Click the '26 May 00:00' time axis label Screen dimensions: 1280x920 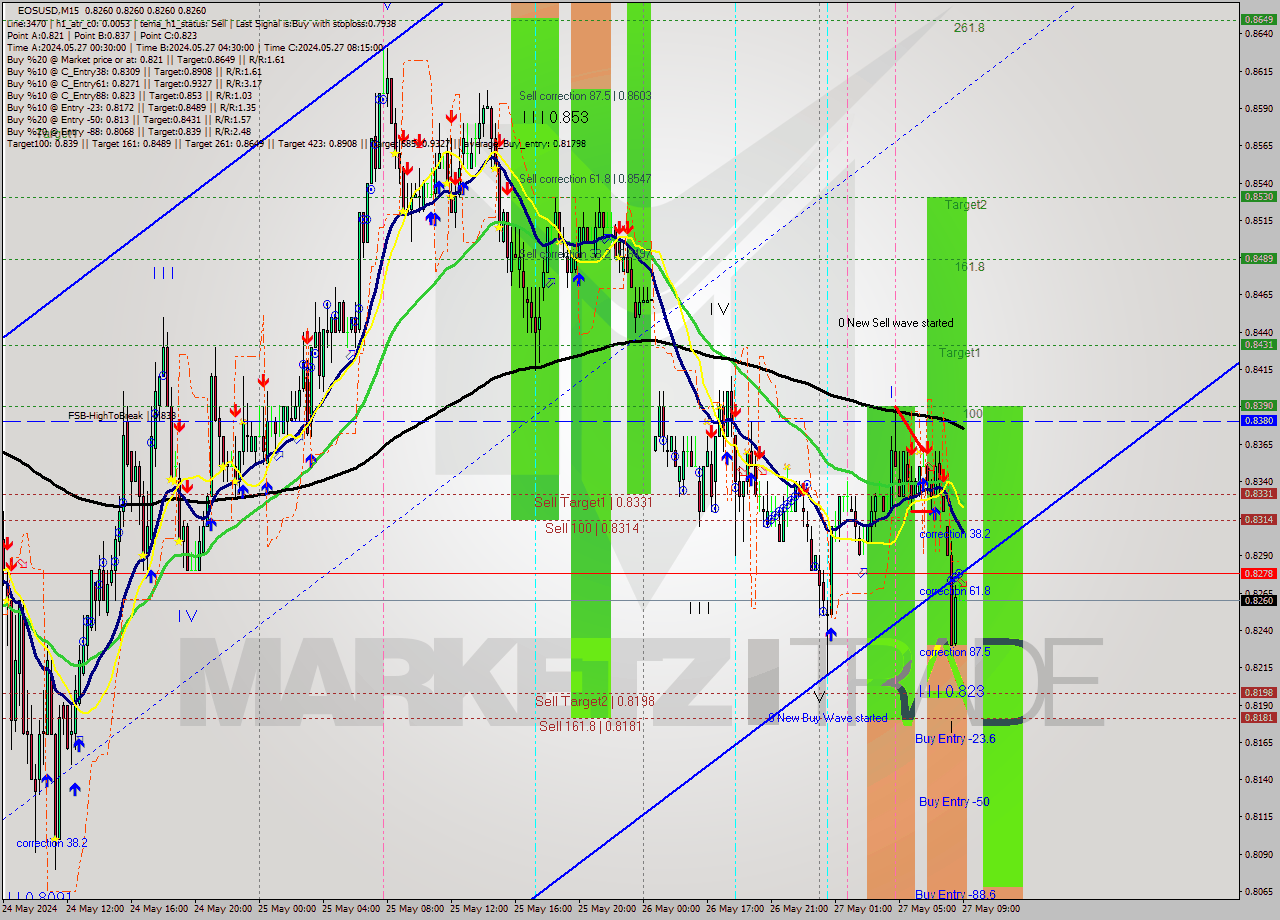[673, 909]
